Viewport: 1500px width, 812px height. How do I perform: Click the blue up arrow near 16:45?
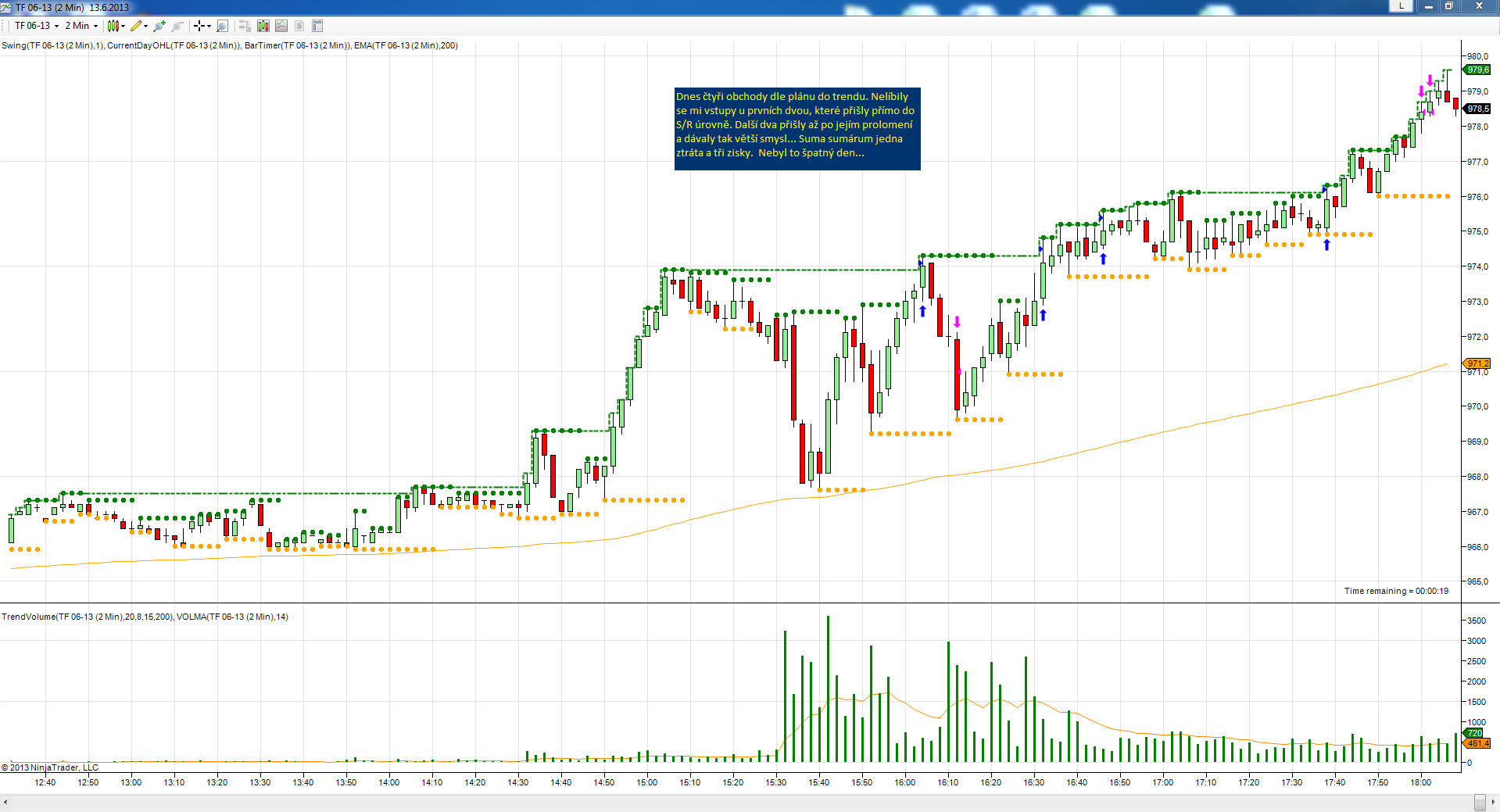(x=1103, y=259)
